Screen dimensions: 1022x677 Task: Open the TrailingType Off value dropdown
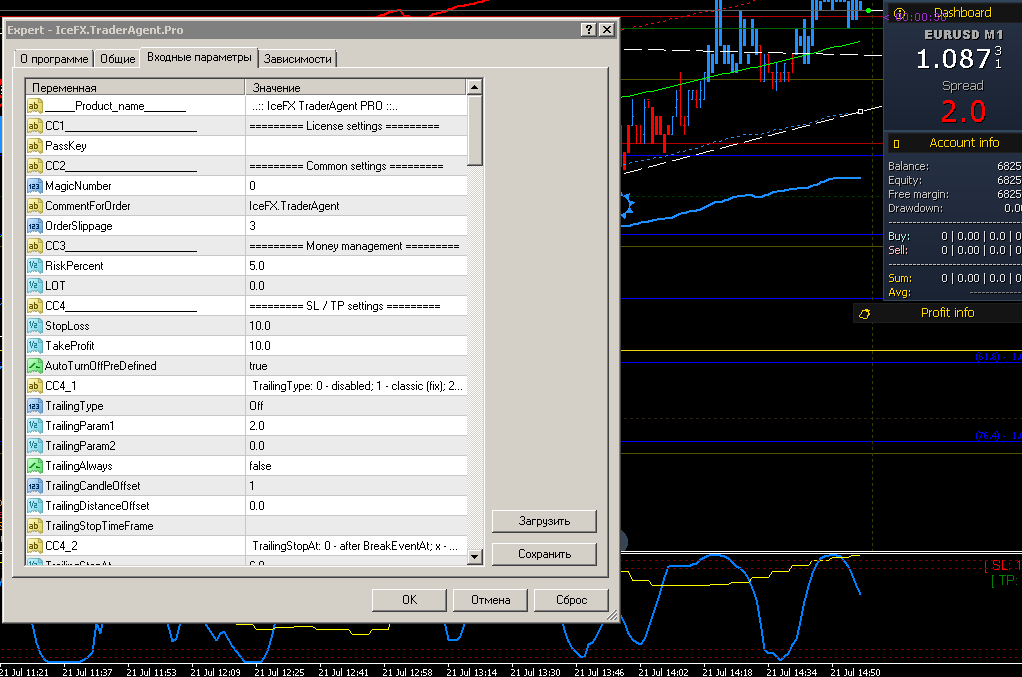(356, 406)
